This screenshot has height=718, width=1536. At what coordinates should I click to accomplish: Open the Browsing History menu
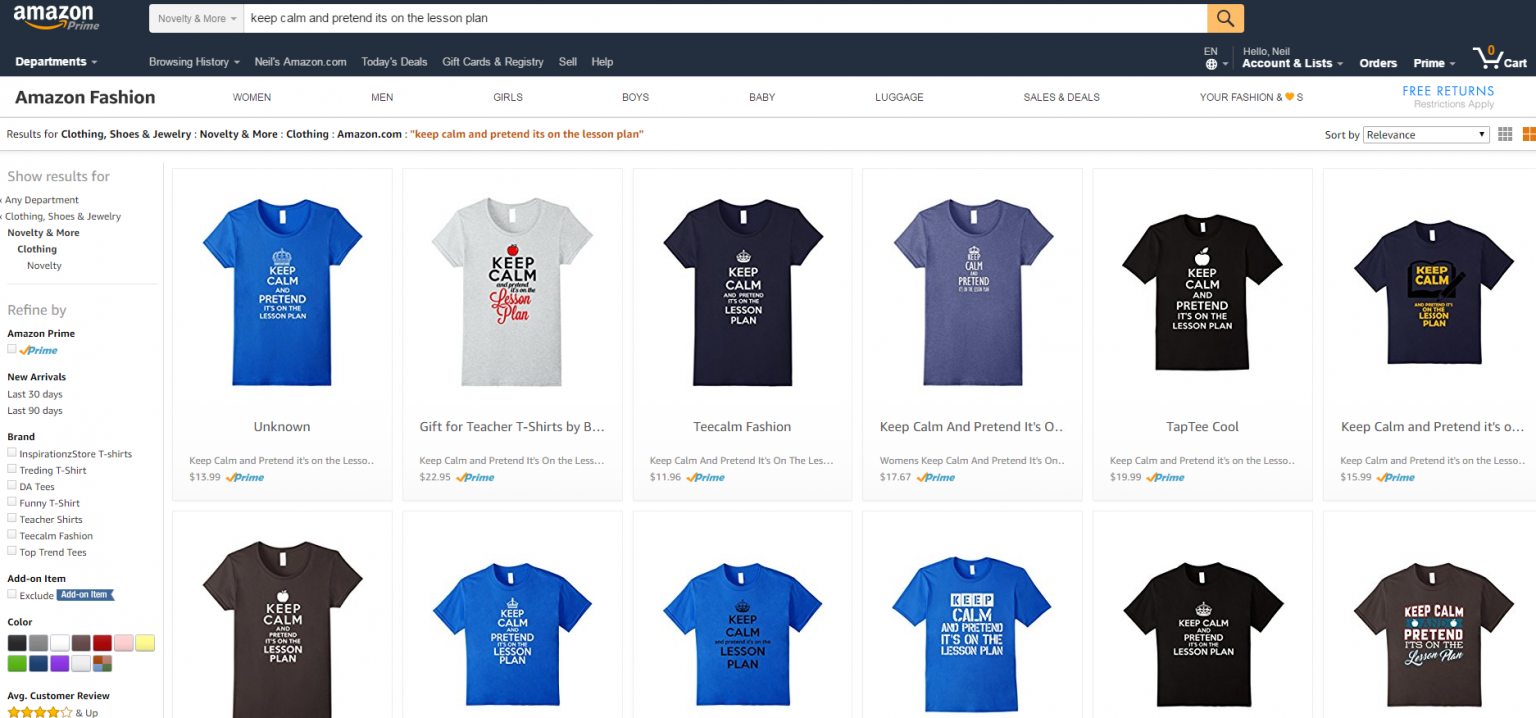point(193,61)
